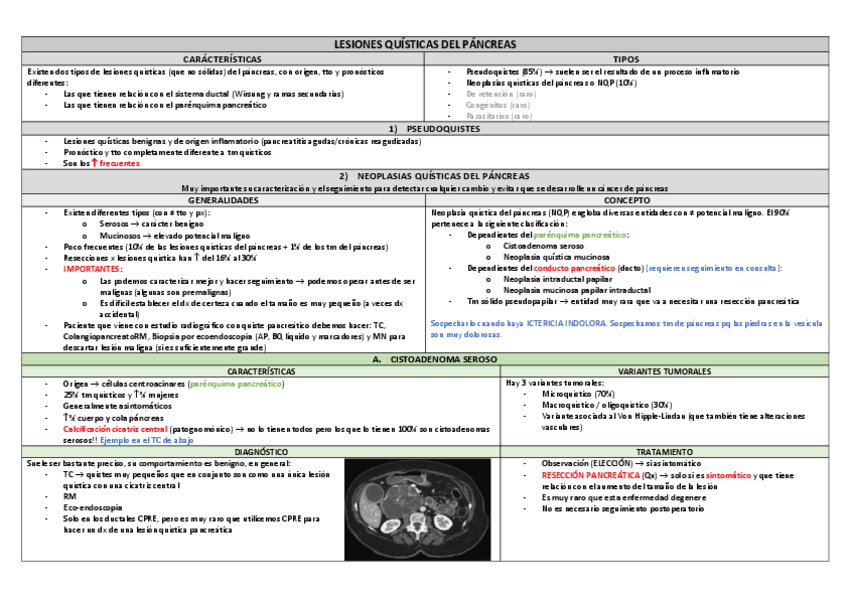Select the bullet mentioning "sistema ductal (Wirsung"
Screen dimensions: 848x599
coord(204,94)
